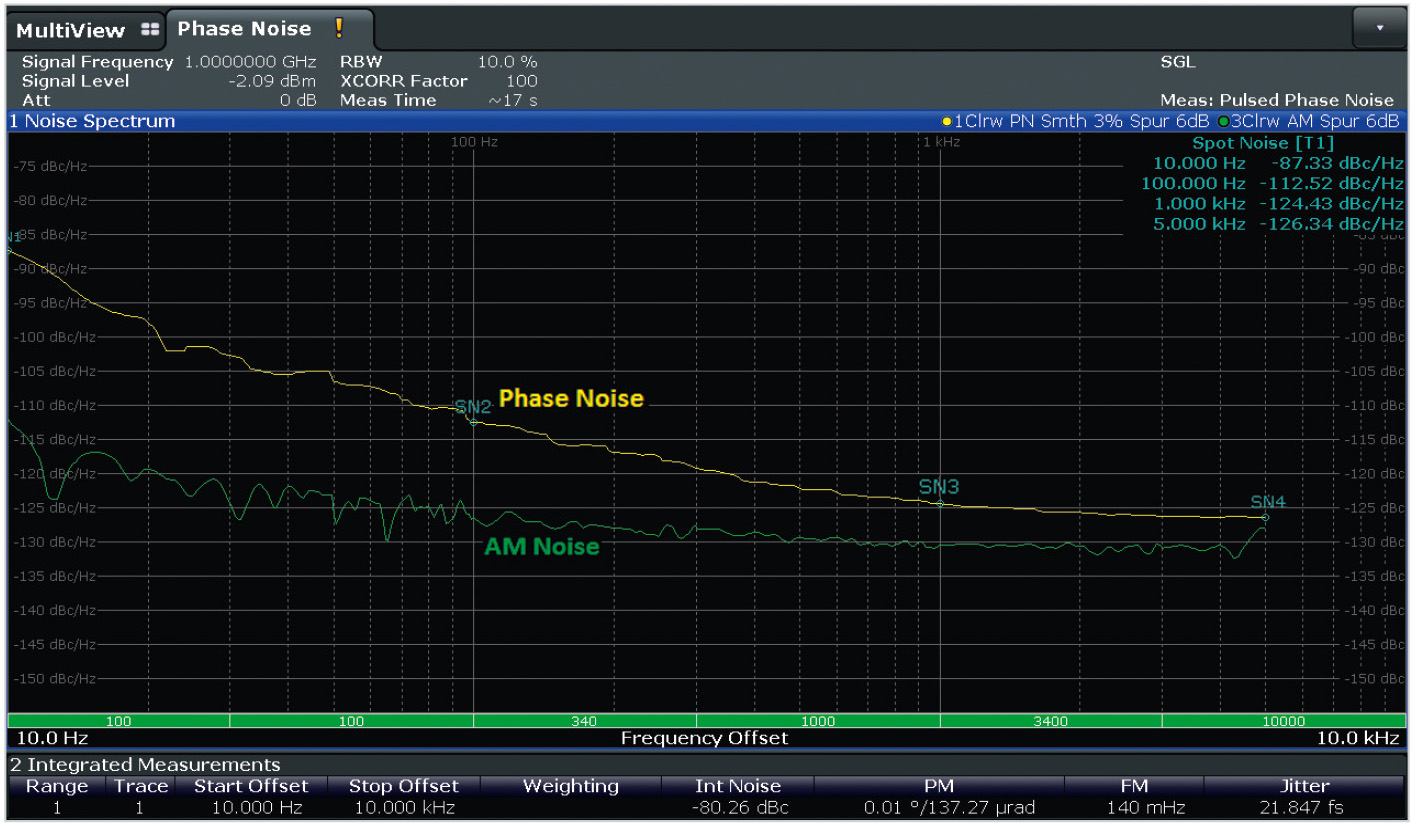Click the SGL indicator
Viewport: 1412px width, 824px height.
1177,62
